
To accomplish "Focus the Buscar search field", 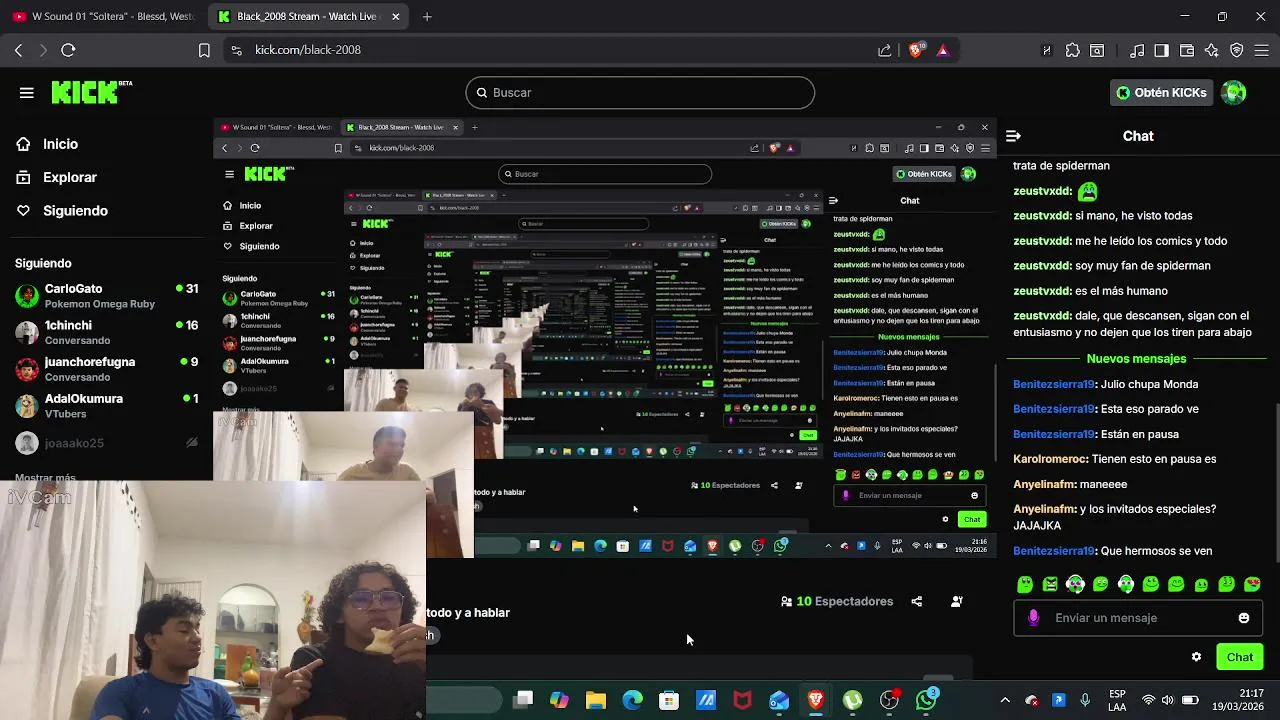I will click(640, 93).
